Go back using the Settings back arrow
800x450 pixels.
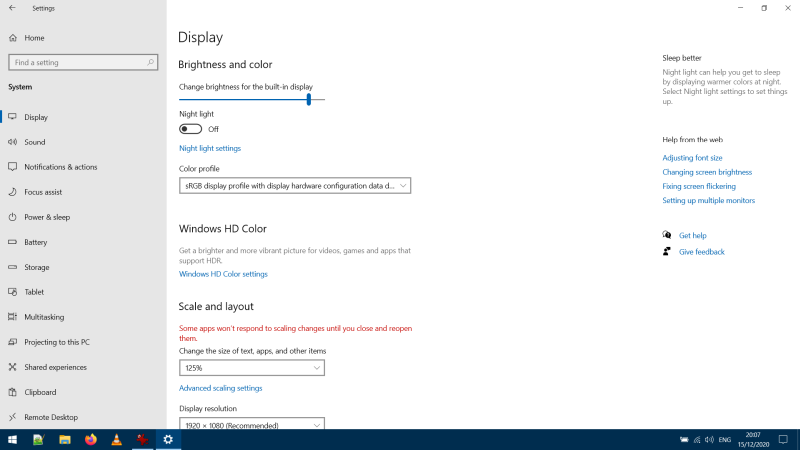[12, 8]
